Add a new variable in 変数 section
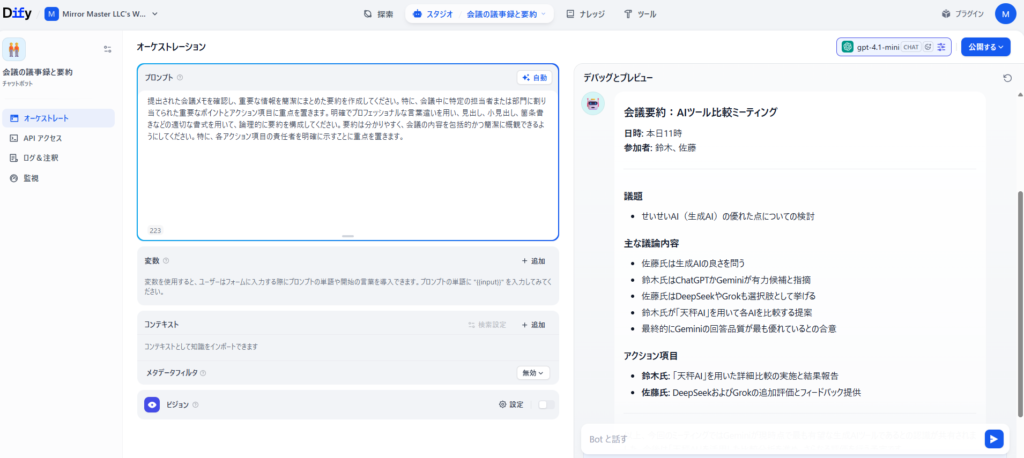Screen dimensions: 1024x458 coord(533,260)
